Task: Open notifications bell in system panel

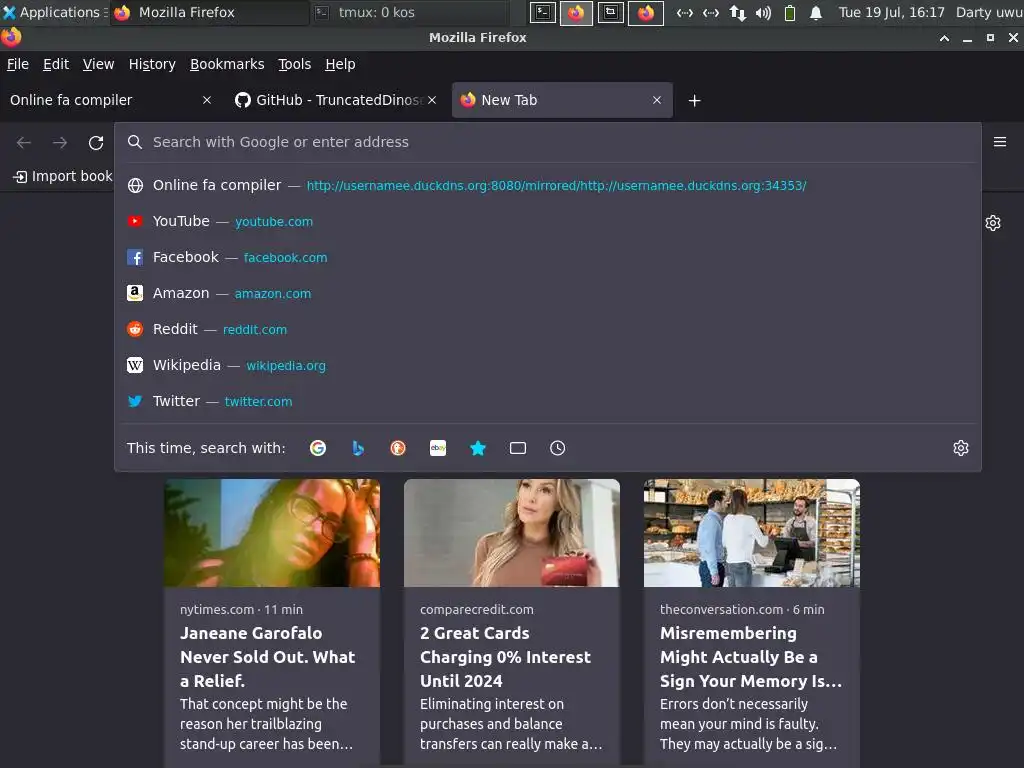Action: [x=816, y=12]
